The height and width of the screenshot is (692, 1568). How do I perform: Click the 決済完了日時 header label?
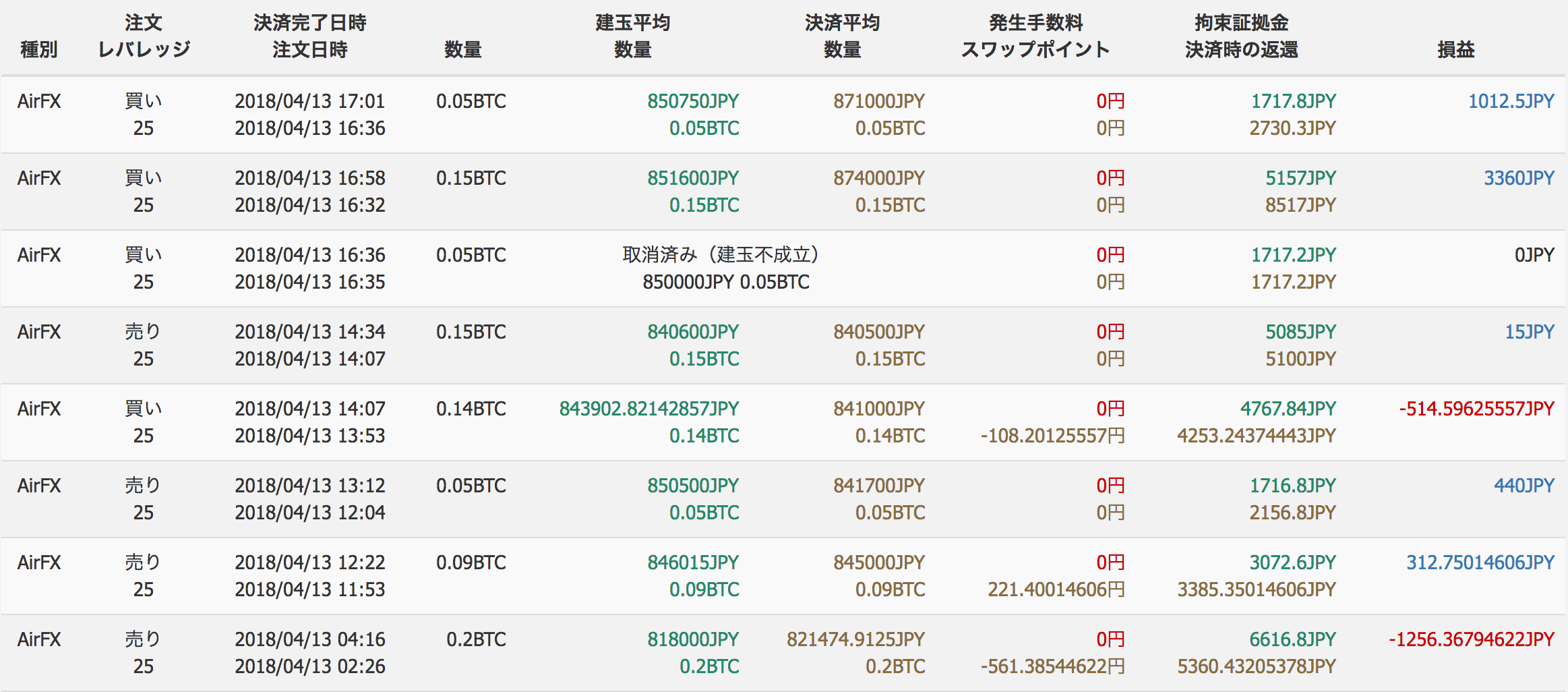pos(310,22)
